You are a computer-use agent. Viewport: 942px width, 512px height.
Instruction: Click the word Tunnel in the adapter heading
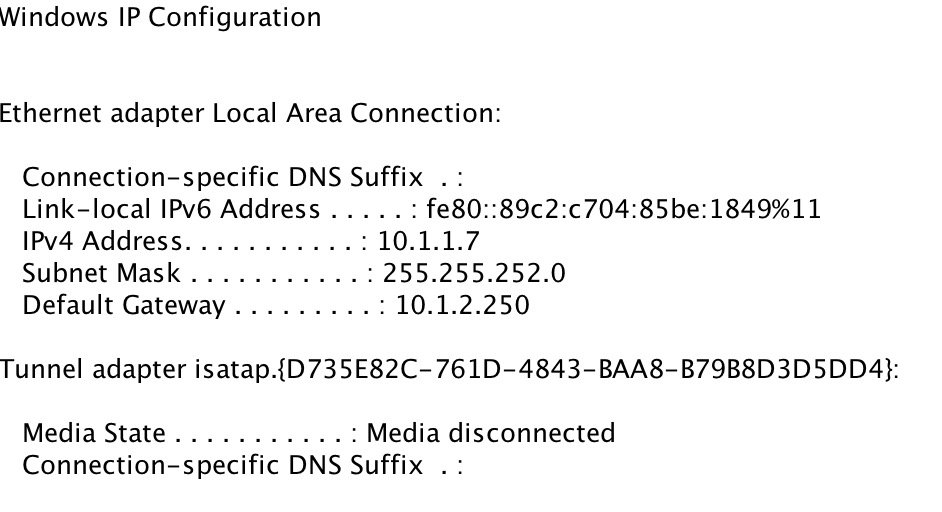click(41, 369)
